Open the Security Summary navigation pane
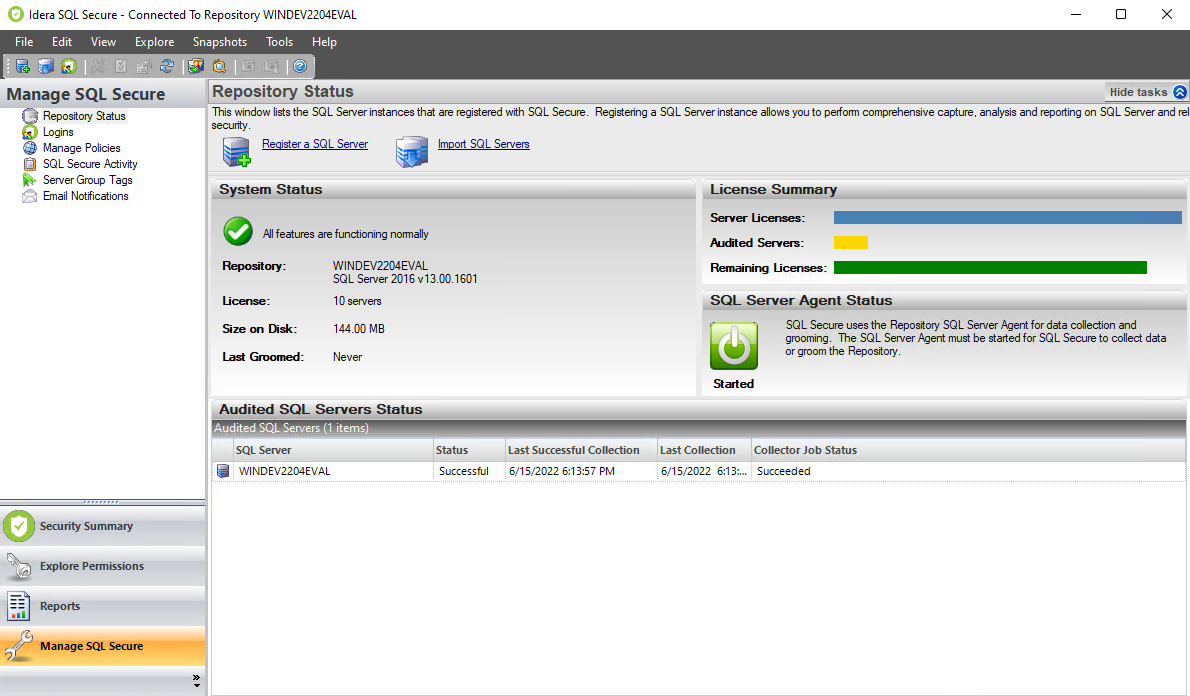1190x696 pixels. pyautogui.click(x=102, y=526)
